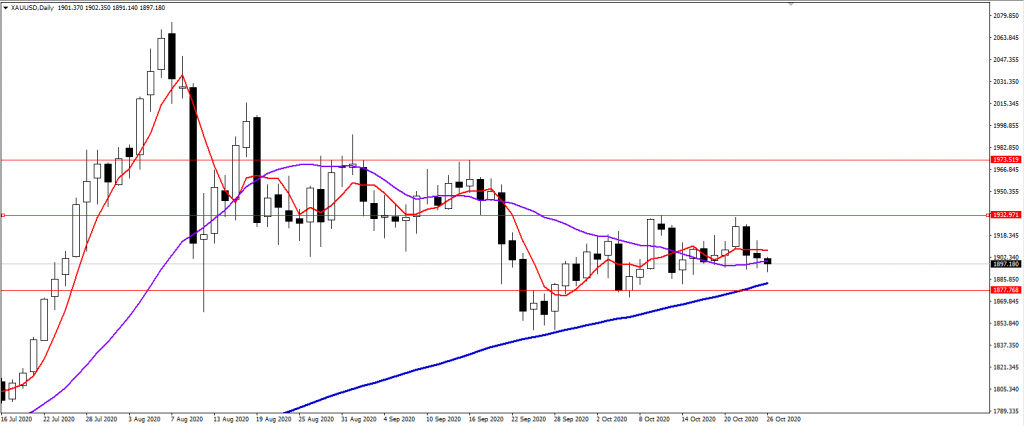The image size is (1024, 426).
Task: Click the 16 Sep 2020 date label
Action: pos(488,420)
